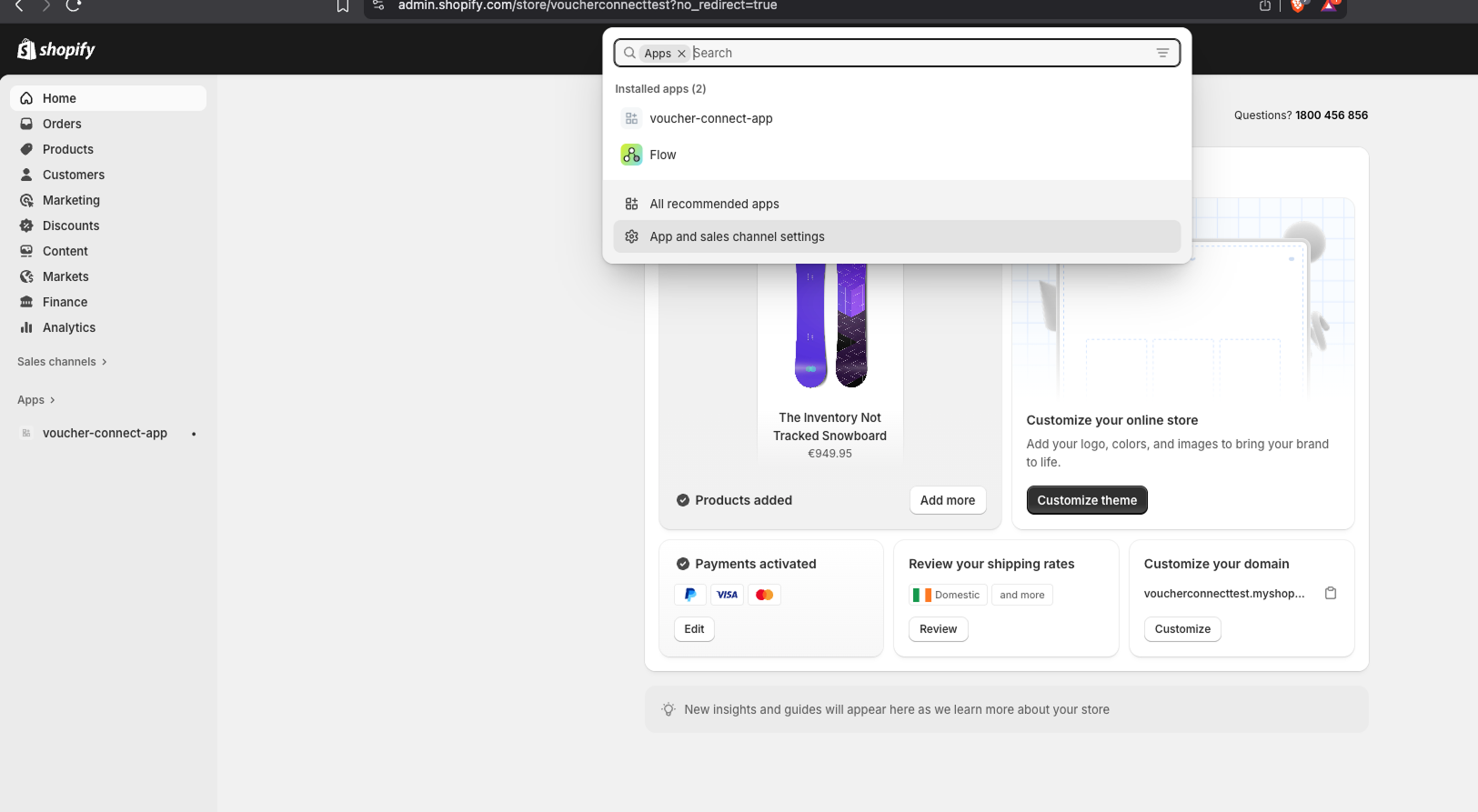The image size is (1478, 812).
Task: Open the search filter options icon
Action: (1161, 53)
